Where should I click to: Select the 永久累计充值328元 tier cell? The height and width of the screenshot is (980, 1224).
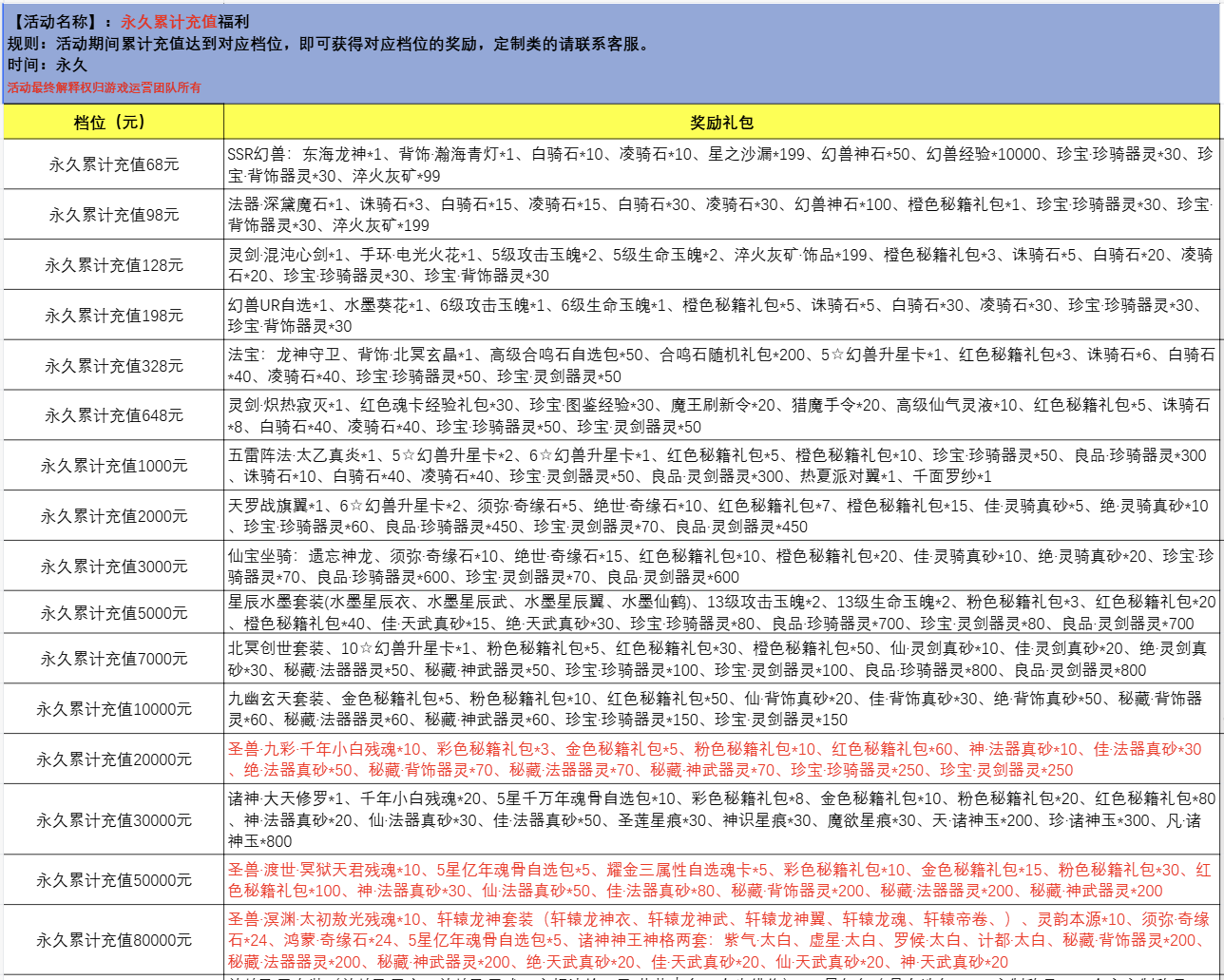113,366
